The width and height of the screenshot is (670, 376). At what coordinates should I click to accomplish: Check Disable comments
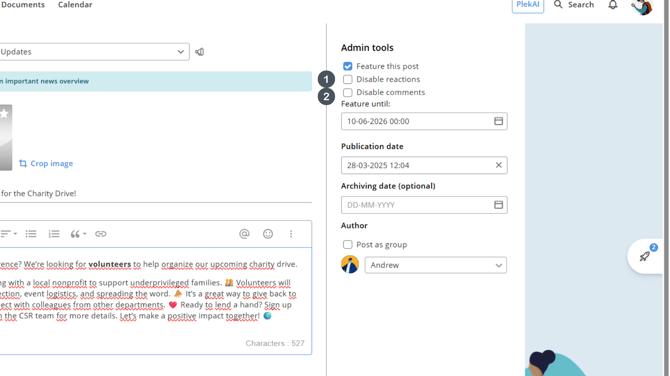[x=347, y=92]
